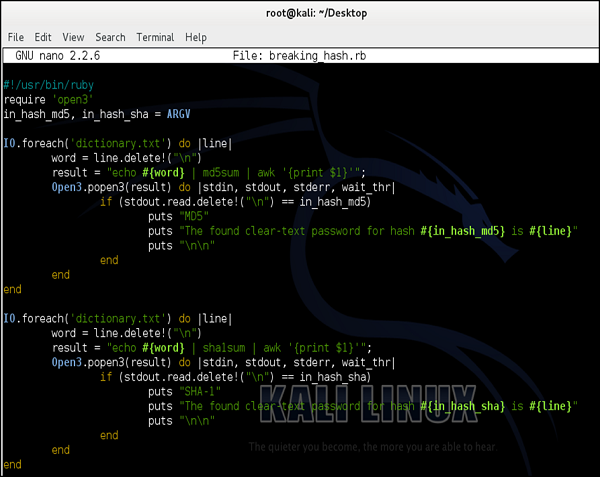Open the Help menu
Viewport: 600px width, 477px height.
coord(196,37)
